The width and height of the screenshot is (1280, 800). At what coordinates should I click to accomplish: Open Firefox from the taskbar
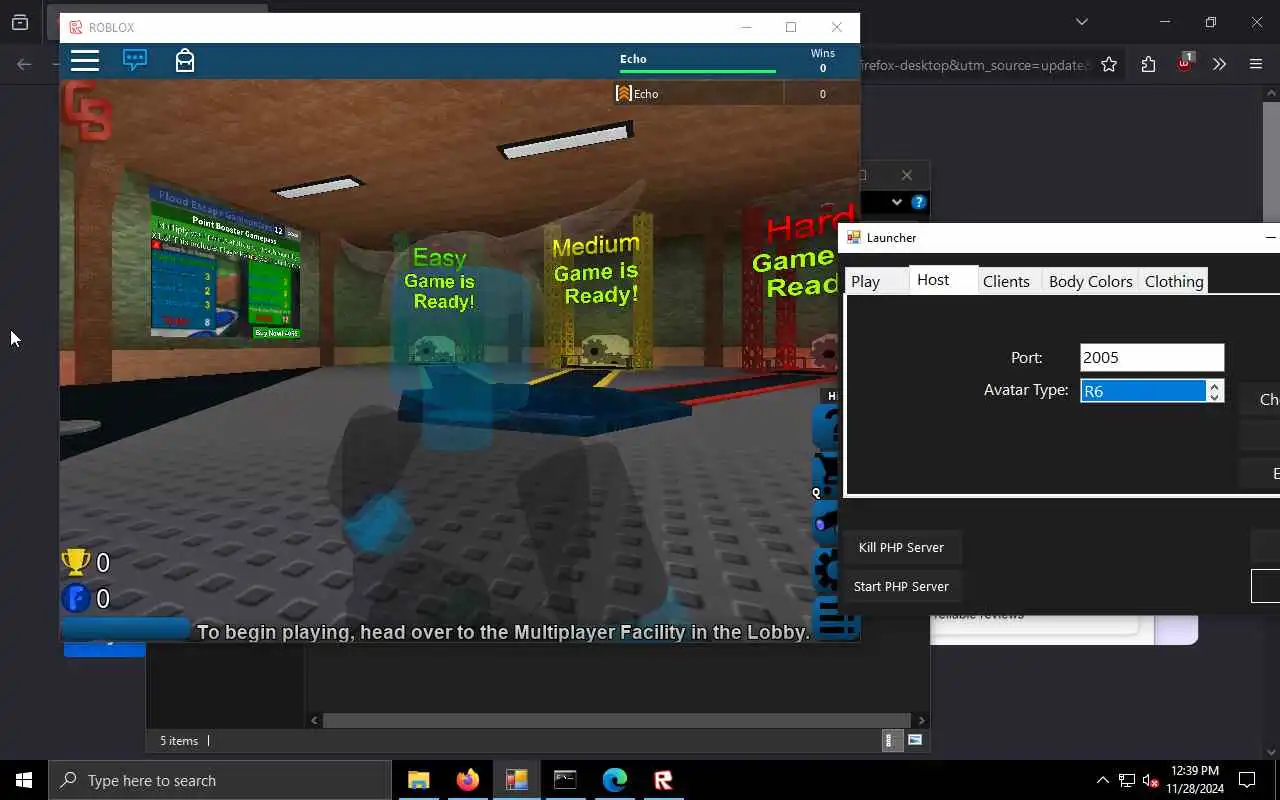(467, 780)
